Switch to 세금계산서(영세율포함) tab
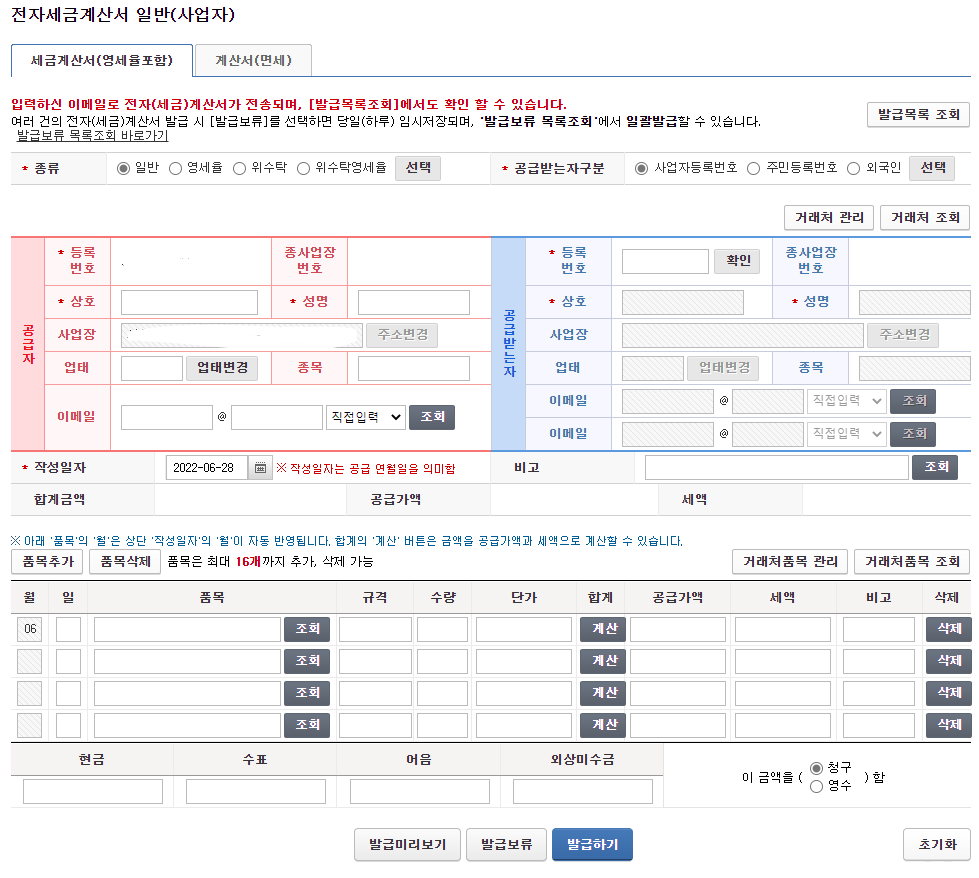The image size is (979, 878). pos(102,61)
